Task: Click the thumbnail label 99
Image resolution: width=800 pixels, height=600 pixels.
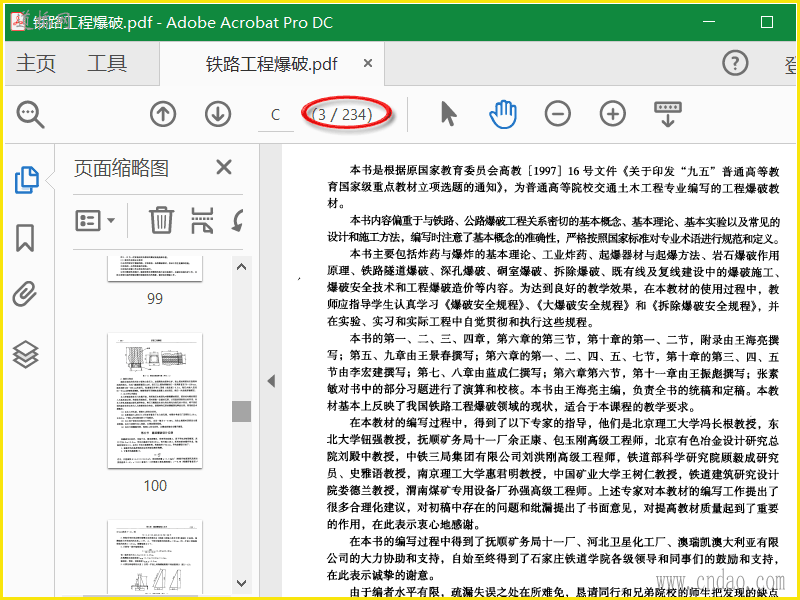Action: coord(155,298)
